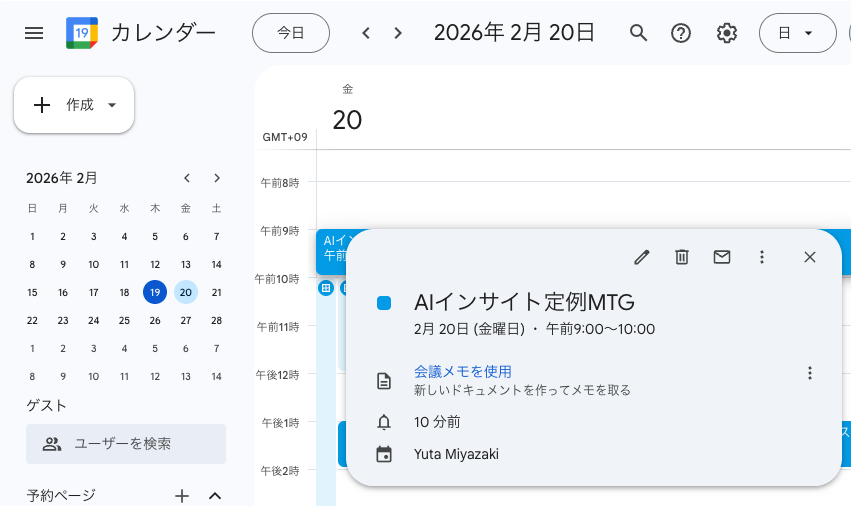Click the ユーザーを検索 field
The width and height of the screenshot is (851, 506).
click(126, 444)
